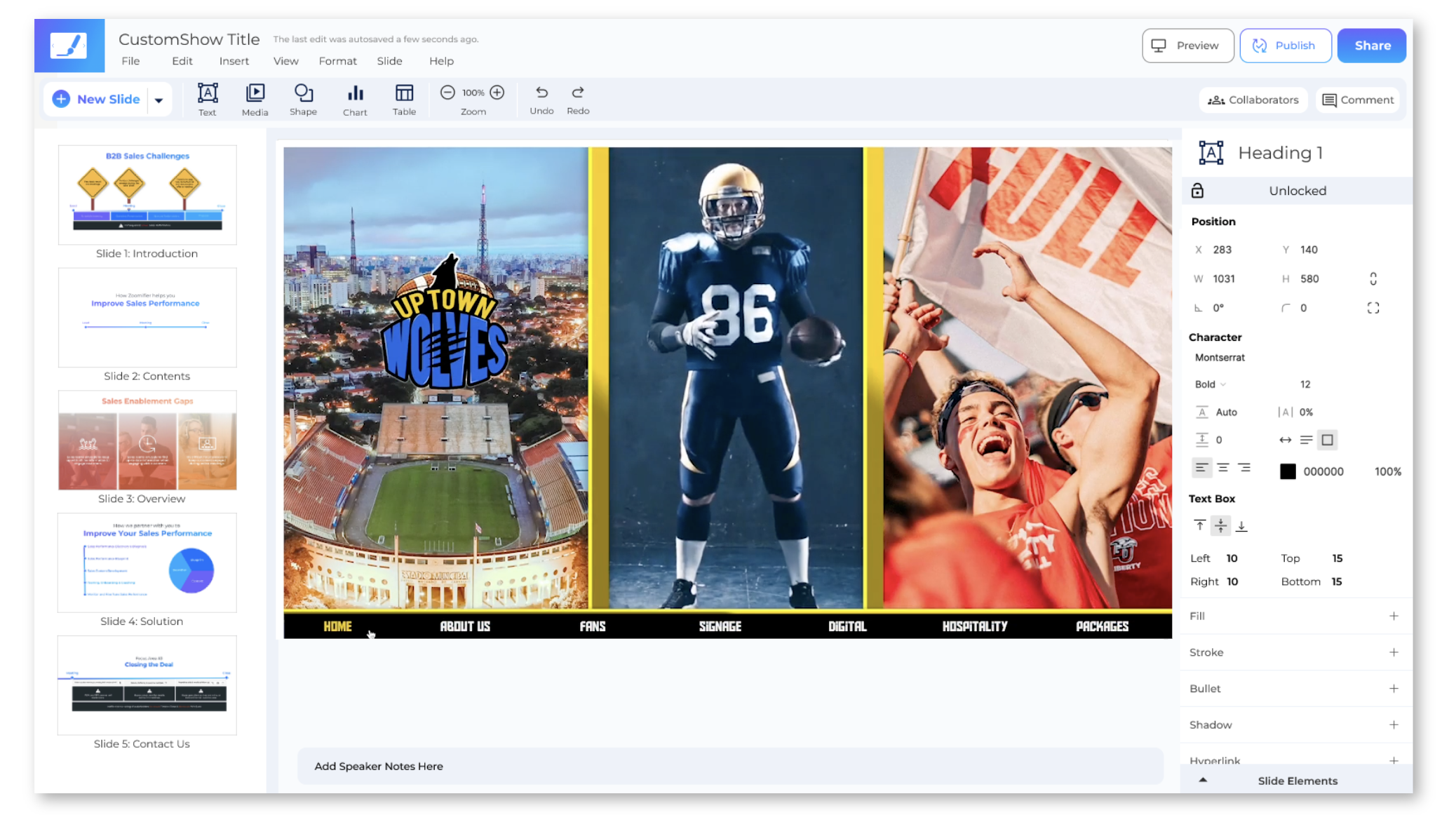Open the Collaborators panel

(x=1253, y=100)
